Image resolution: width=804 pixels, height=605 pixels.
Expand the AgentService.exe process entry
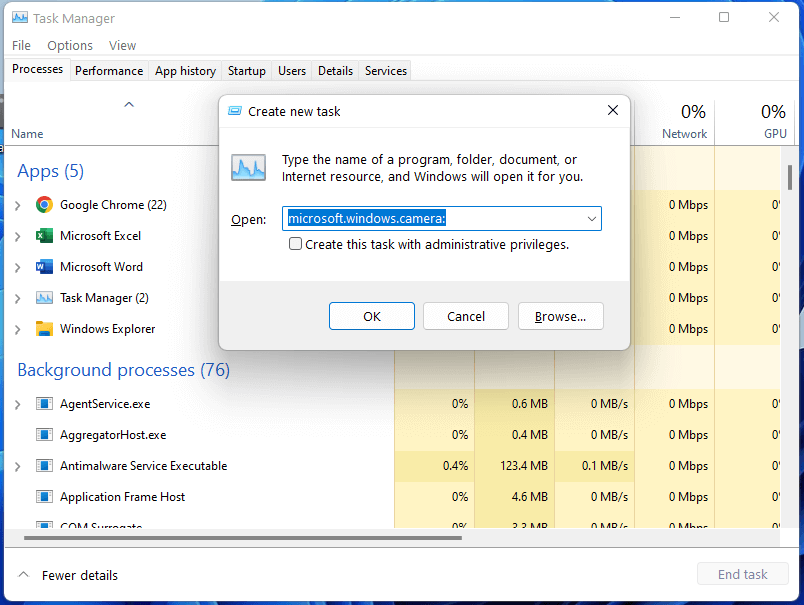[x=18, y=405]
